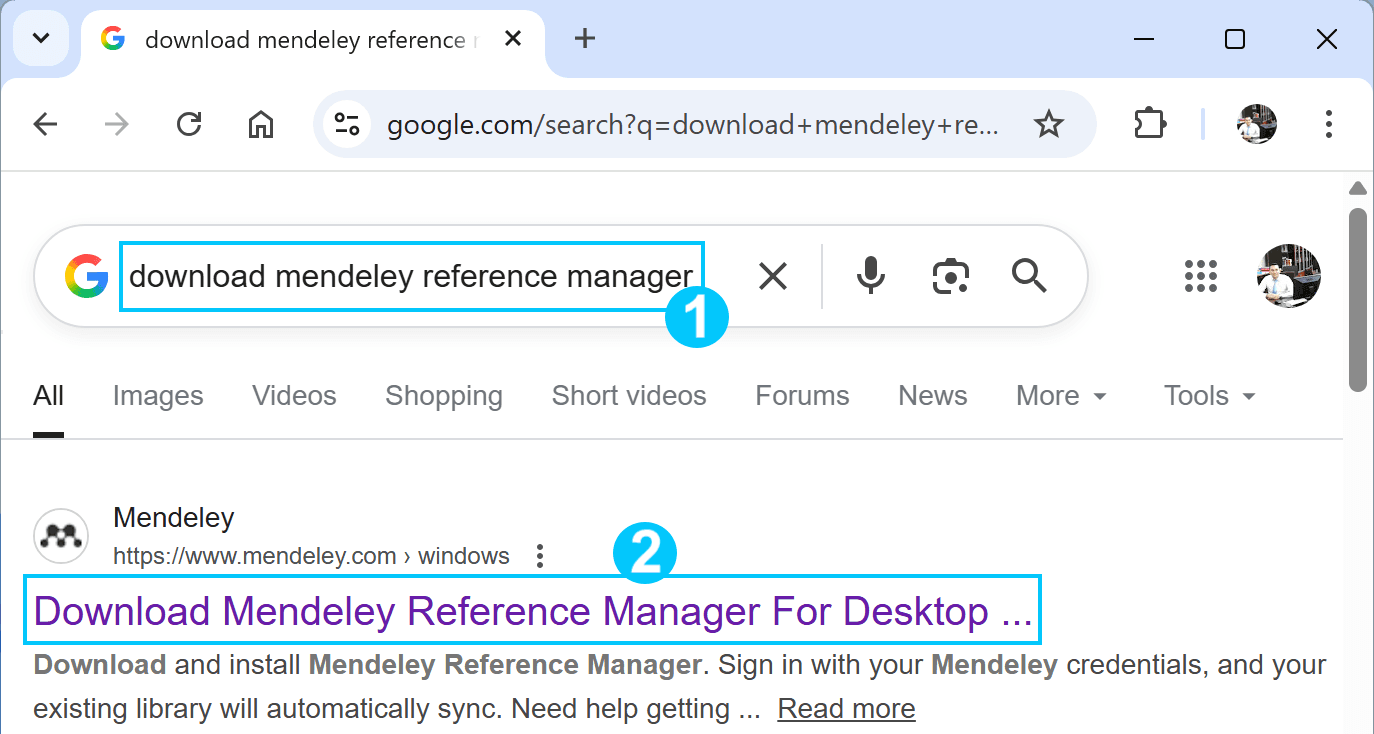Expand the More search filters dropdown
1374x734 pixels.
point(1061,396)
